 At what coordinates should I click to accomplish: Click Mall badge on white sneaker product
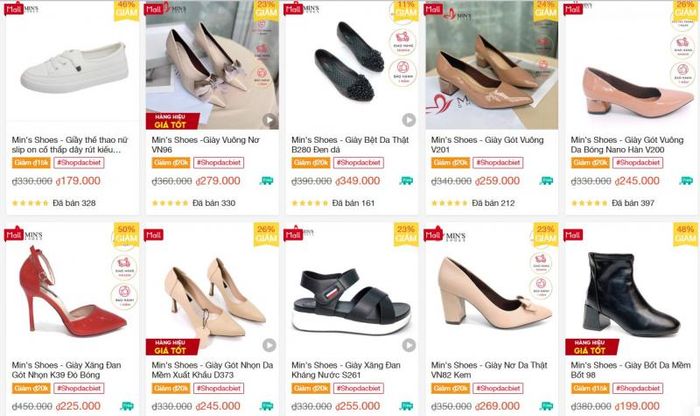click(x=14, y=8)
